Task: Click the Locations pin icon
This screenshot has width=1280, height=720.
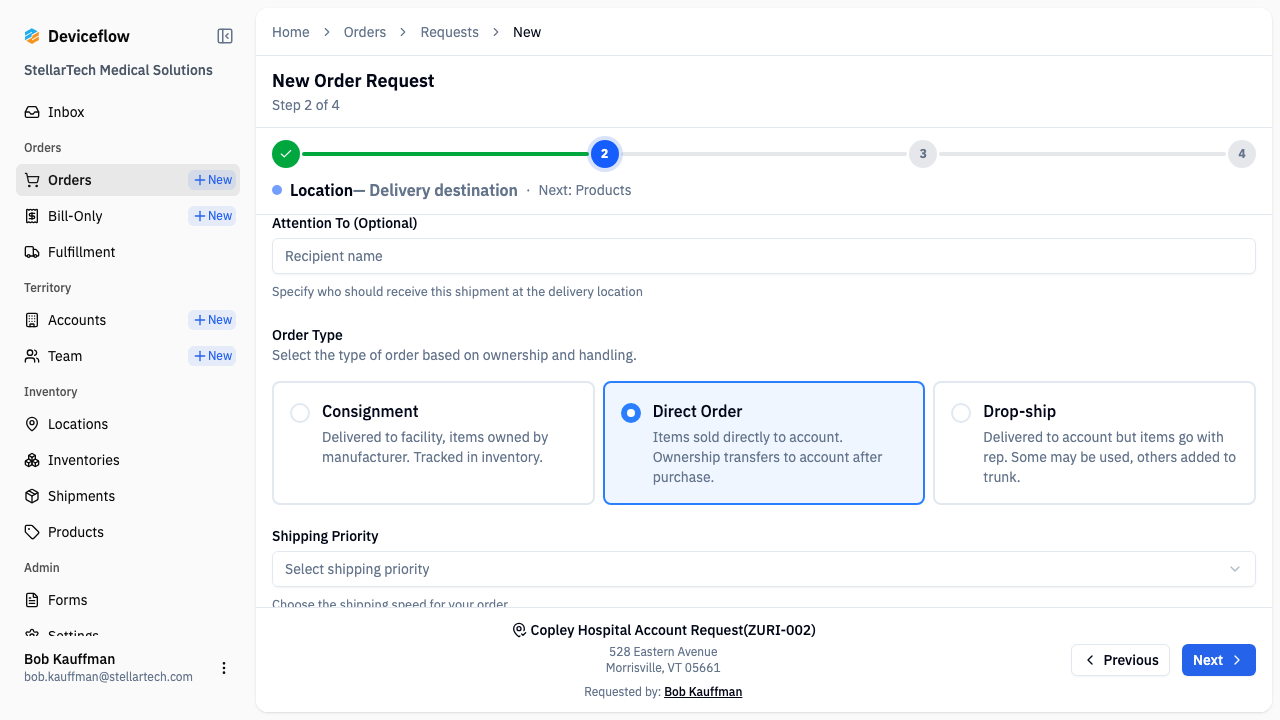Action: pos(32,424)
